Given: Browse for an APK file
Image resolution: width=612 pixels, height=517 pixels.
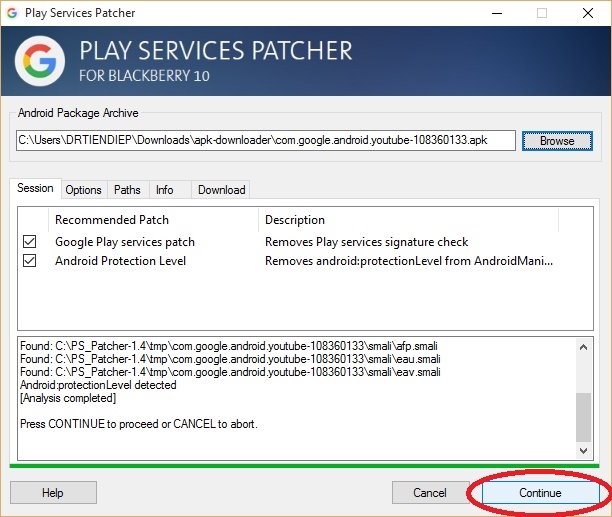Looking at the screenshot, I should click(x=557, y=141).
